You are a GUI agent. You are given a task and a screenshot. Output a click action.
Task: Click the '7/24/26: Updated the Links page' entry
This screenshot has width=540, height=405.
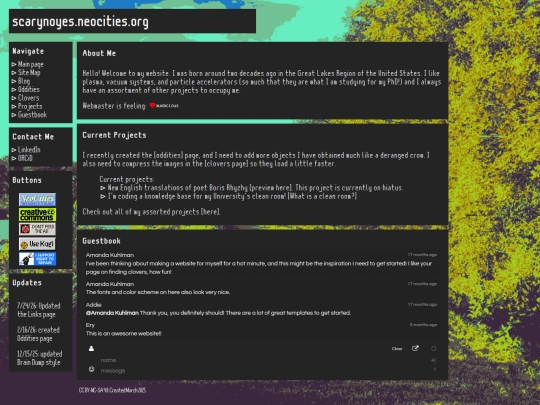(x=39, y=310)
